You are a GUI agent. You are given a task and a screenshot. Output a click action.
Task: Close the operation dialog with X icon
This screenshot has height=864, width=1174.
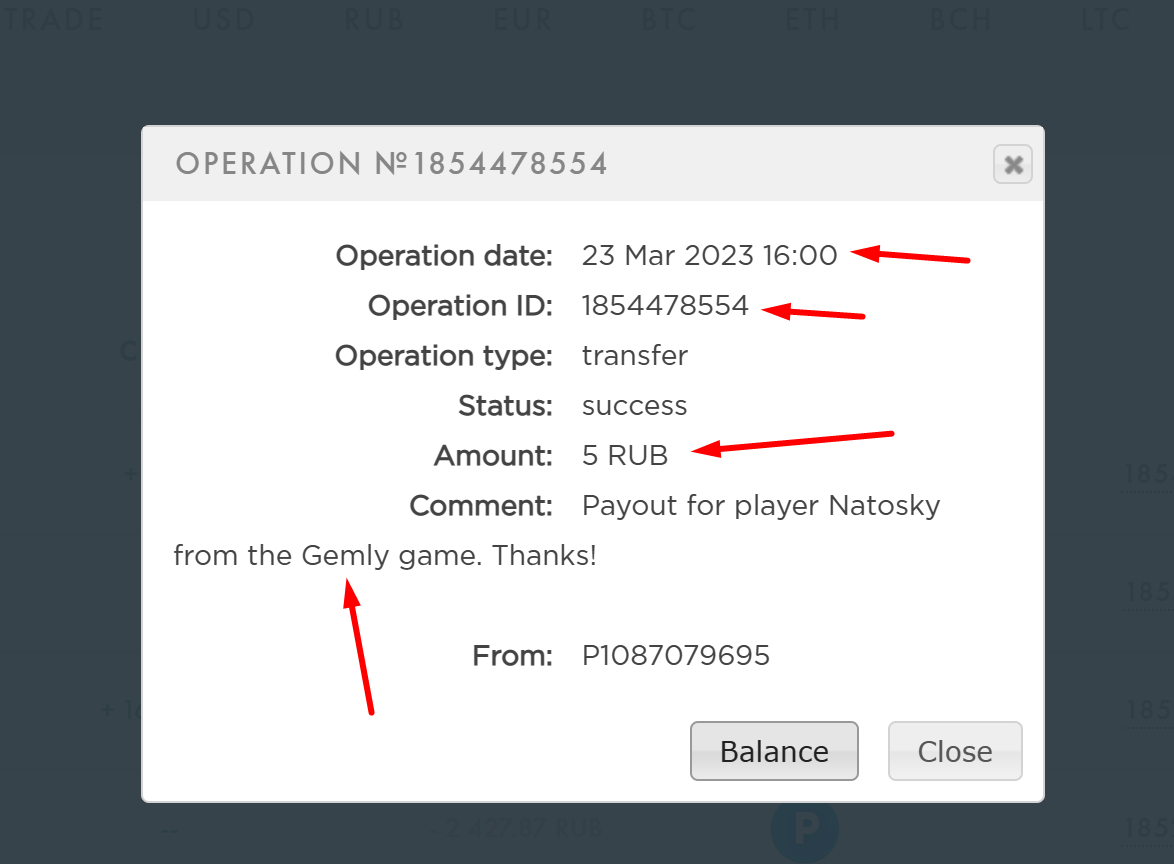[1012, 164]
